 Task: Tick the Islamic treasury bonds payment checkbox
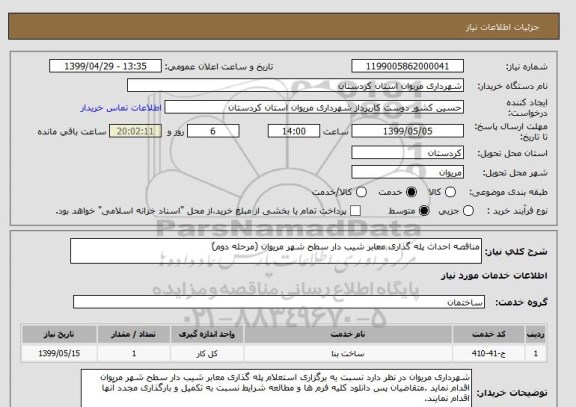point(355,211)
